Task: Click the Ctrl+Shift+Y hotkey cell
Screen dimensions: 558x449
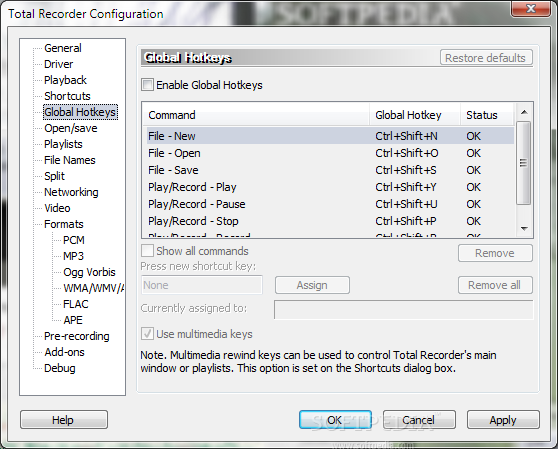Action: (406, 187)
